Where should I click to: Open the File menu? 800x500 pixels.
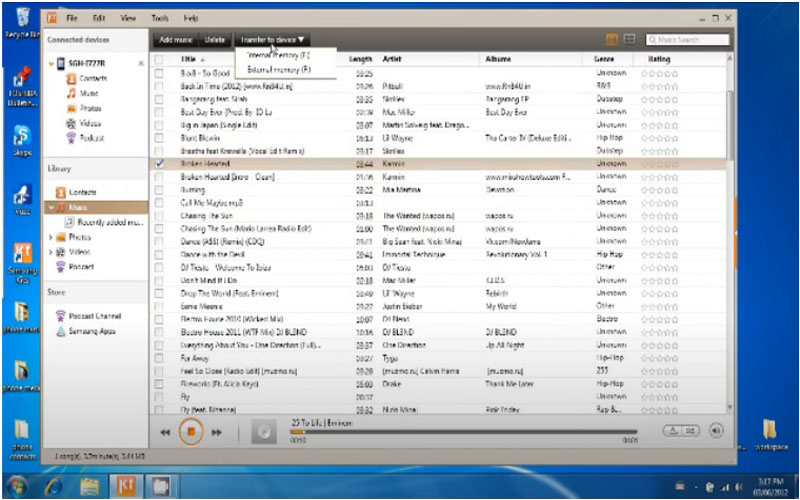[x=72, y=18]
